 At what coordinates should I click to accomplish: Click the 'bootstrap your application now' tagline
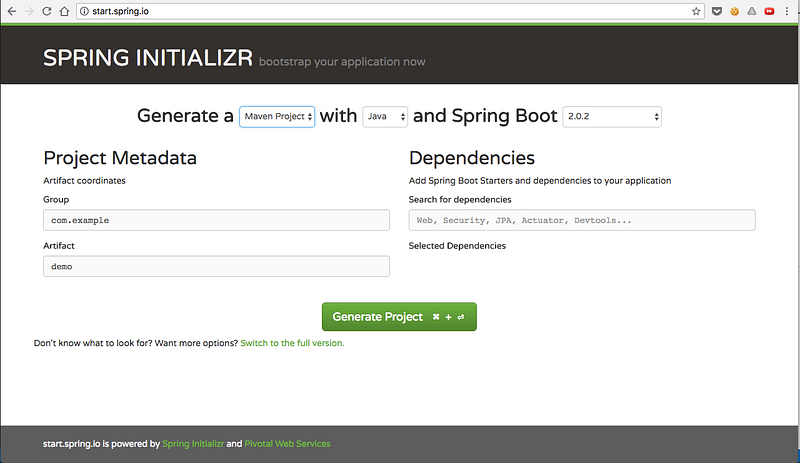(x=342, y=62)
